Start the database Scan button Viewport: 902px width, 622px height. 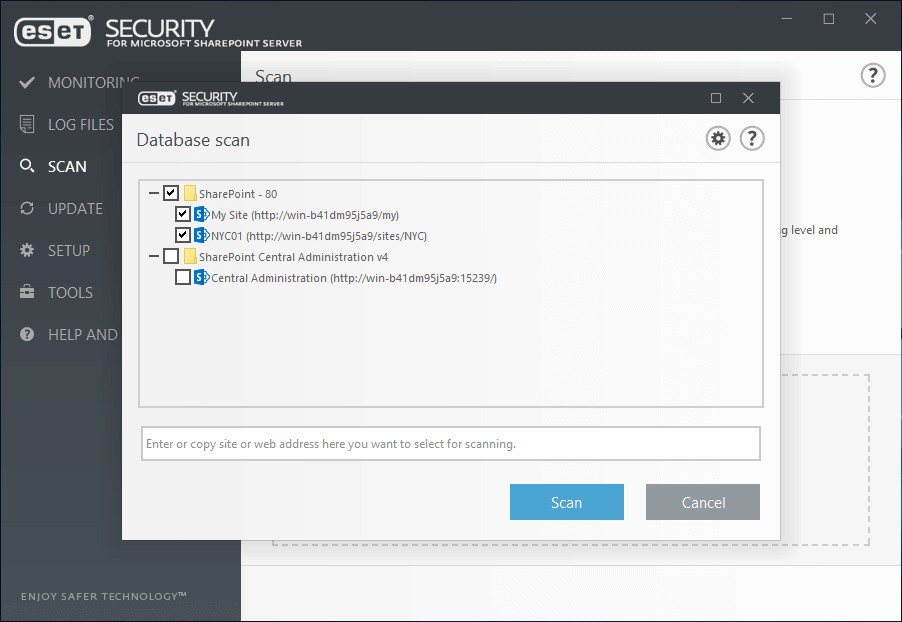567,502
